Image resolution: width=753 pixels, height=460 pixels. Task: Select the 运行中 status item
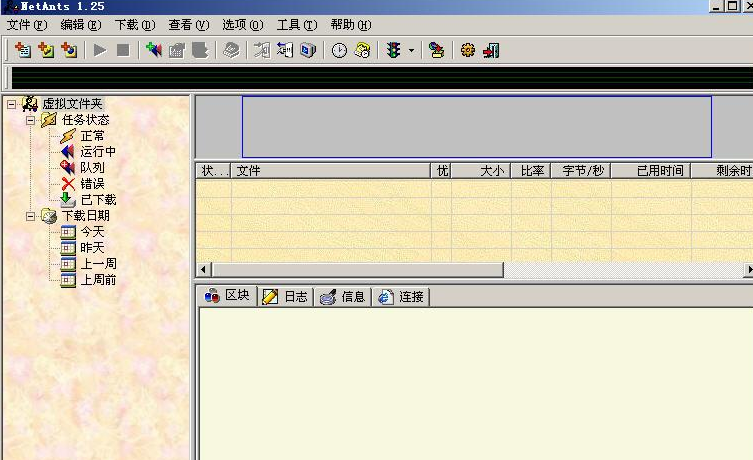pyautogui.click(x=98, y=152)
